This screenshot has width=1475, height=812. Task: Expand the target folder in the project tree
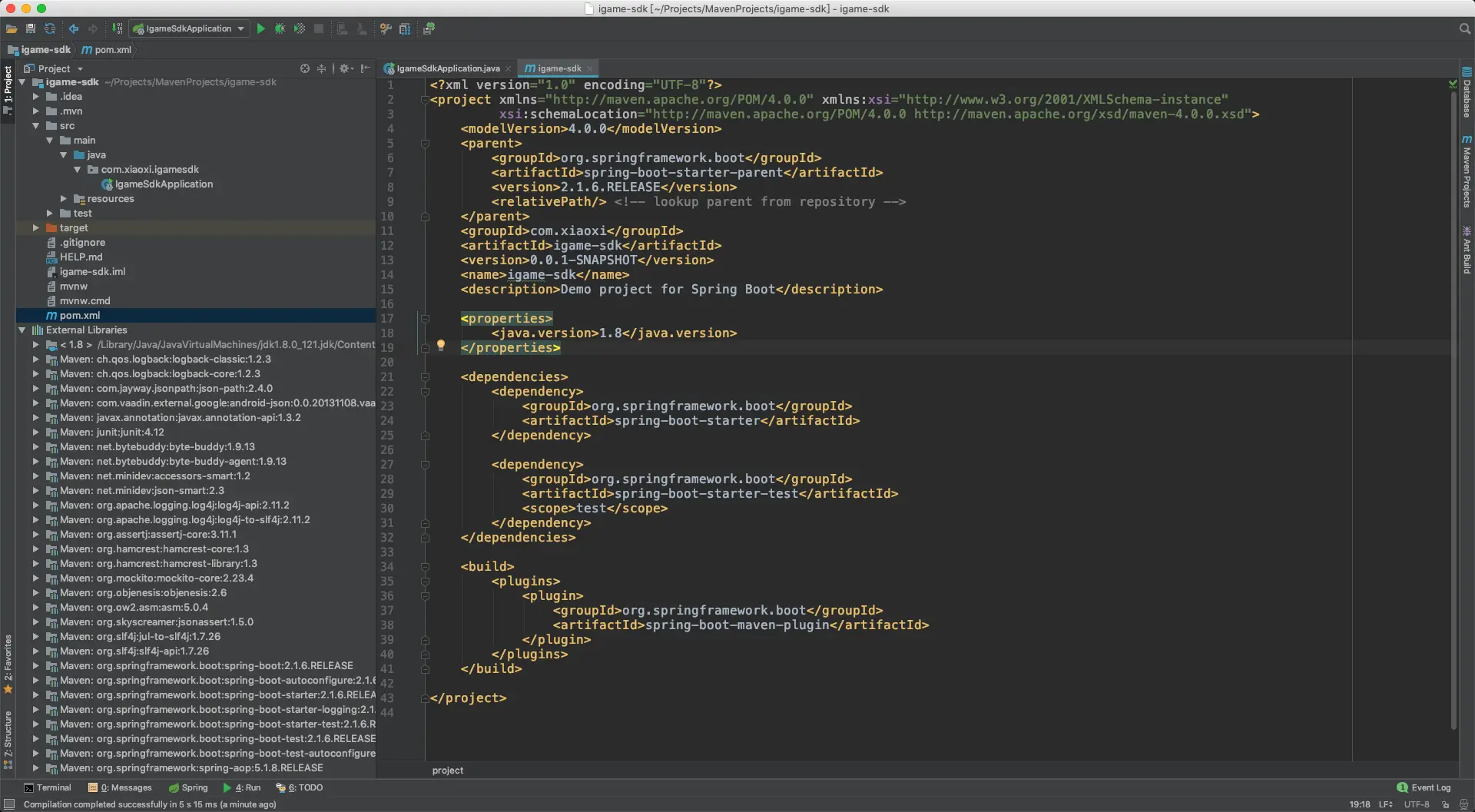pos(35,228)
